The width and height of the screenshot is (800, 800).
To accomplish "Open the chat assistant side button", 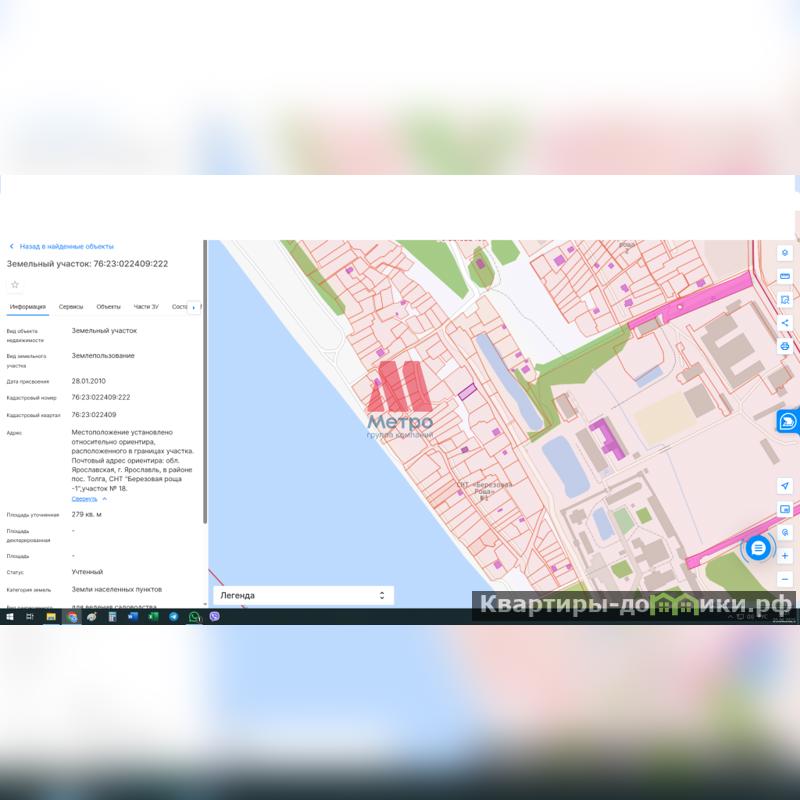I will click(788, 422).
